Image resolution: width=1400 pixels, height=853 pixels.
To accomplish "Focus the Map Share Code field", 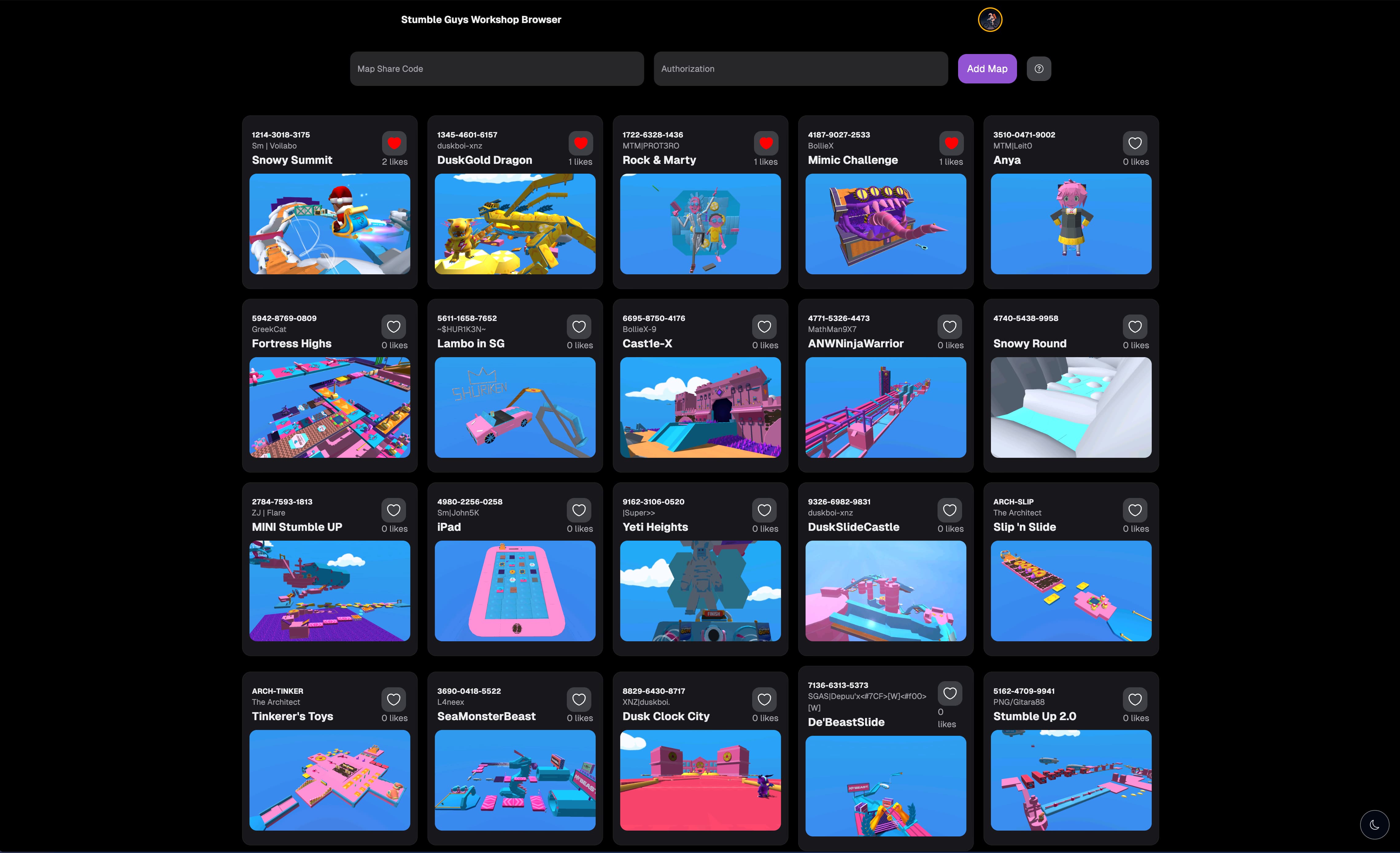I will pyautogui.click(x=497, y=69).
